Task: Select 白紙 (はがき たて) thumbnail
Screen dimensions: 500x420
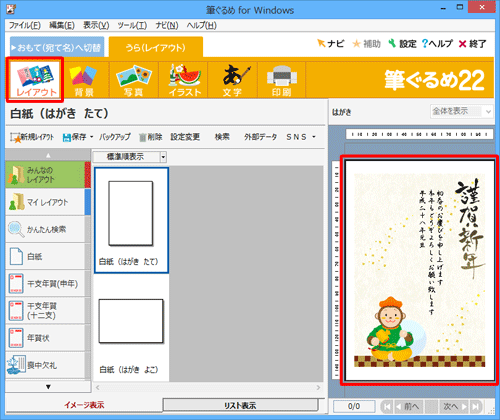Action: (131, 220)
